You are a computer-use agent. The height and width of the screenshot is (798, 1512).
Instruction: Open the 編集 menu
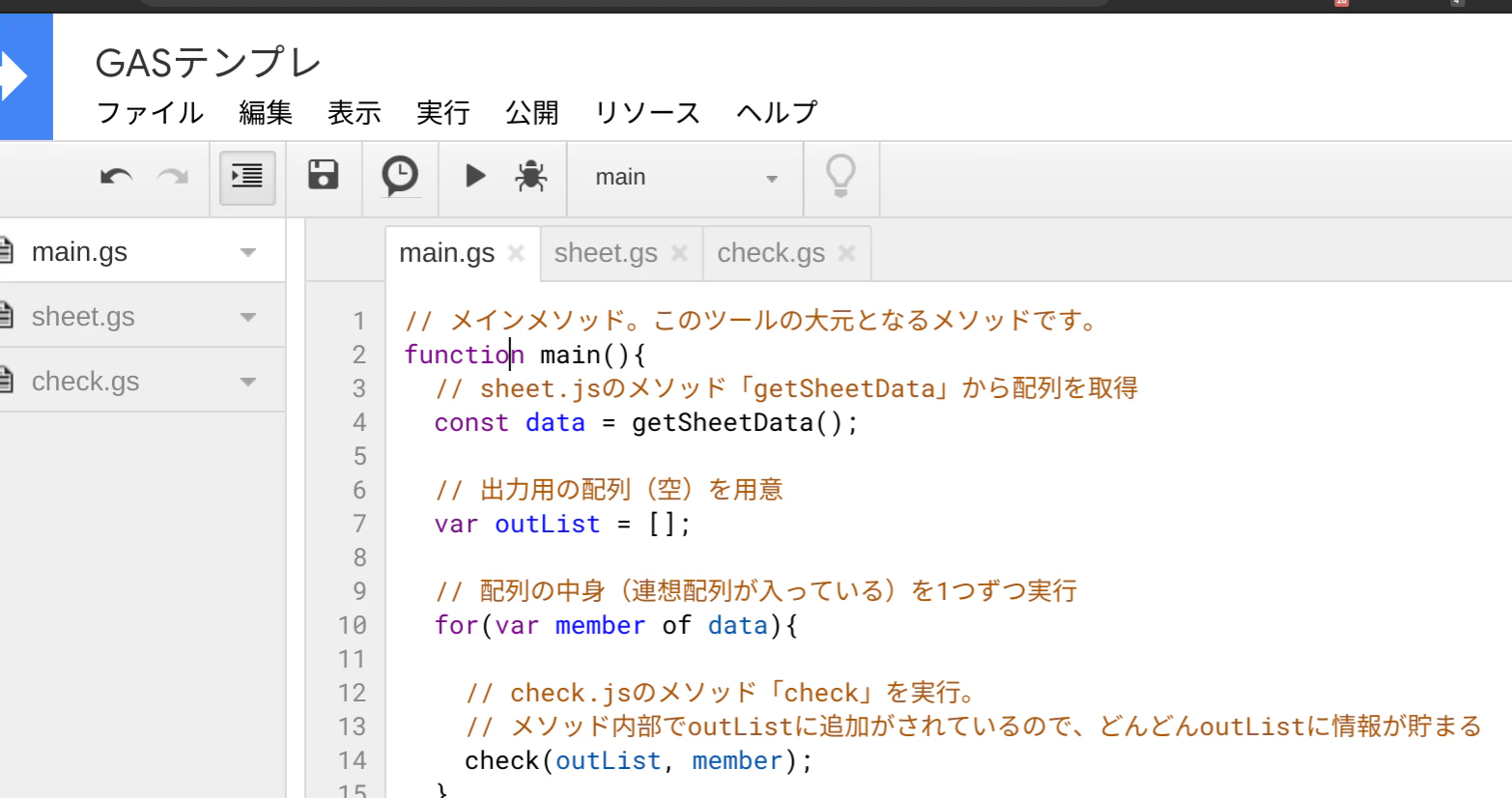click(266, 113)
